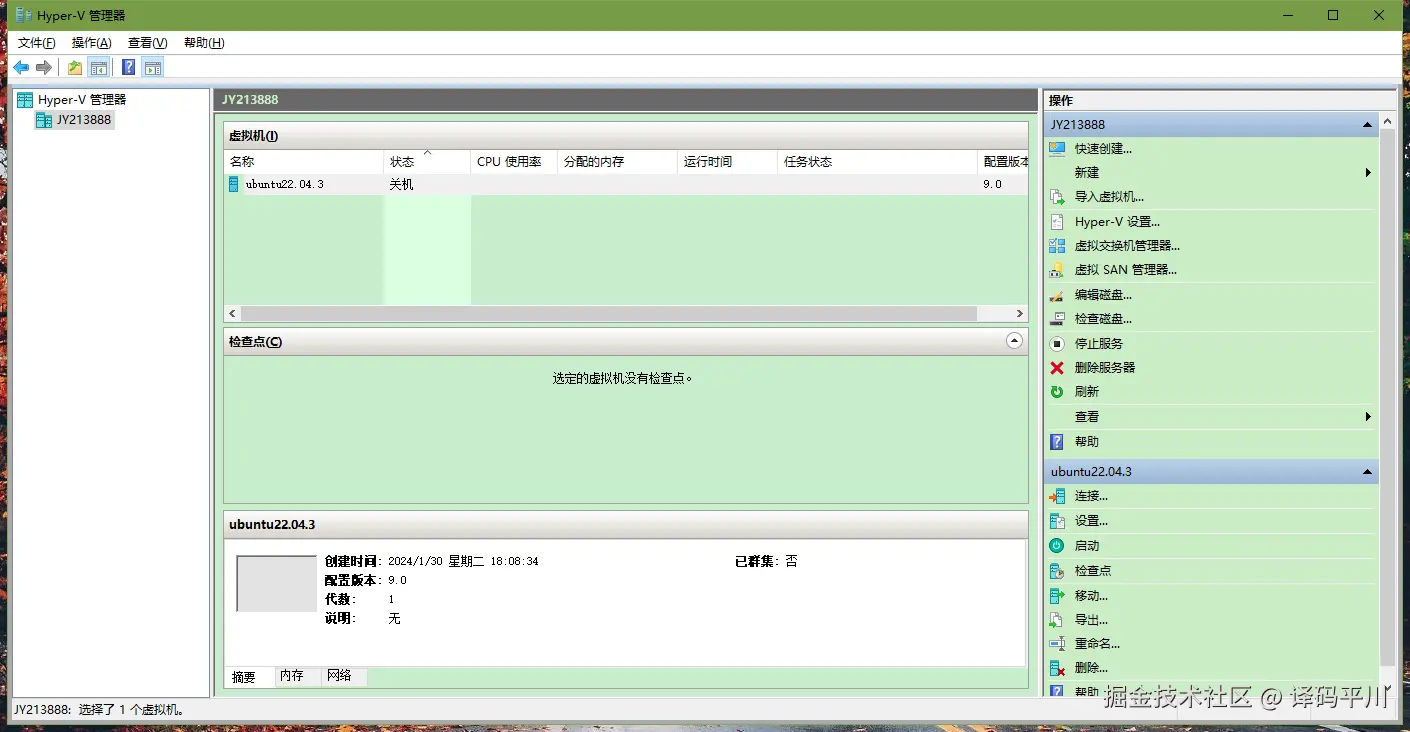This screenshot has height=732, width=1410.
Task: Collapse the 检查点 panel chevron
Action: 1014,341
